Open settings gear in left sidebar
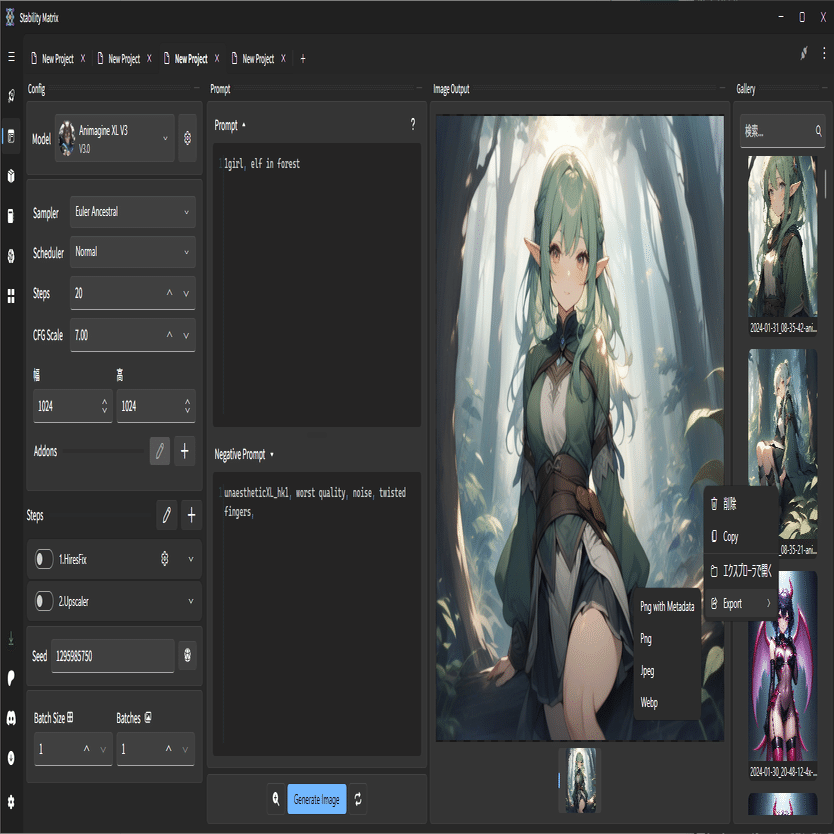The width and height of the screenshot is (834, 834). 11,801
